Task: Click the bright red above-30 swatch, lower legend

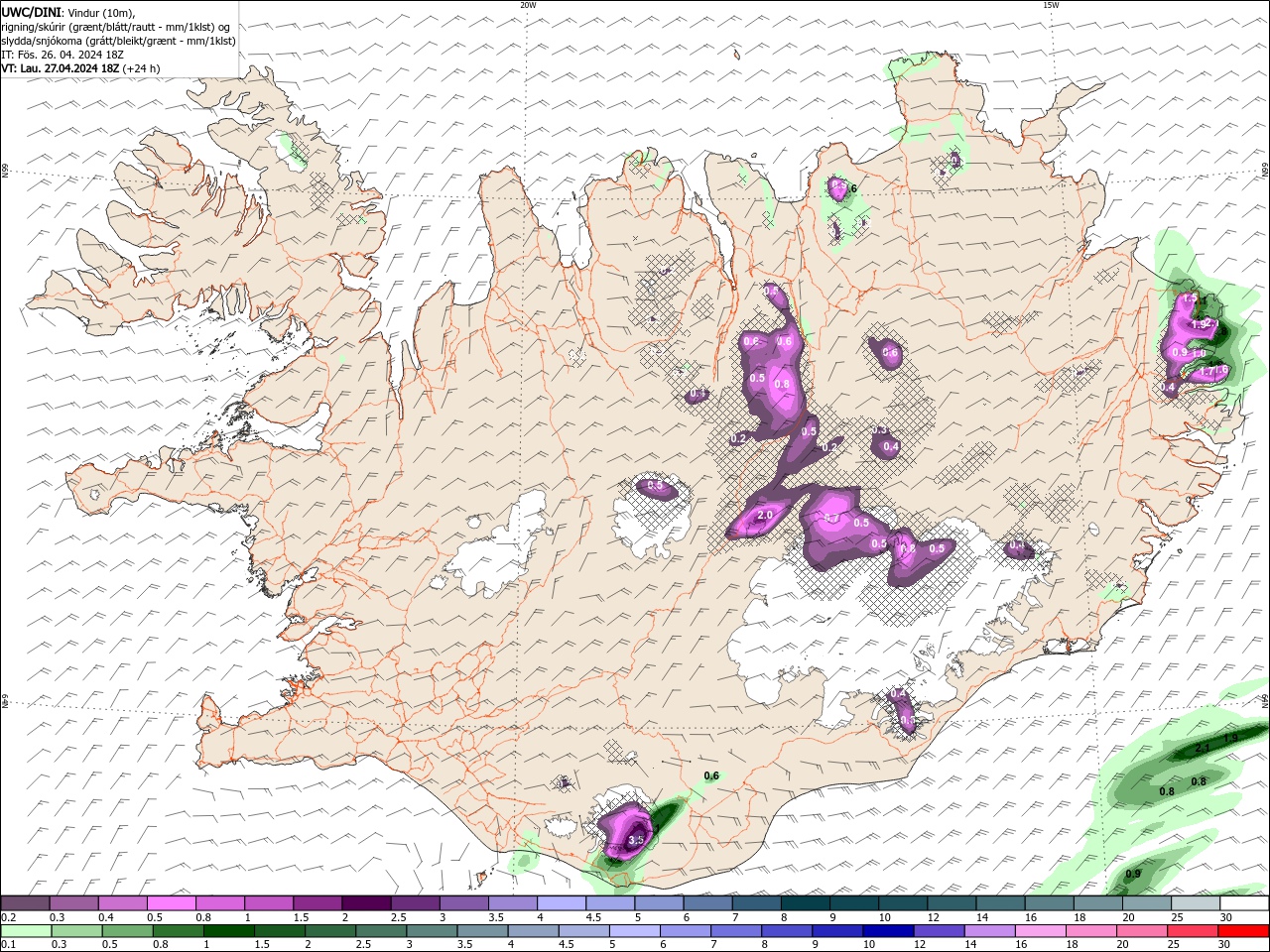Action: [x=1242, y=931]
